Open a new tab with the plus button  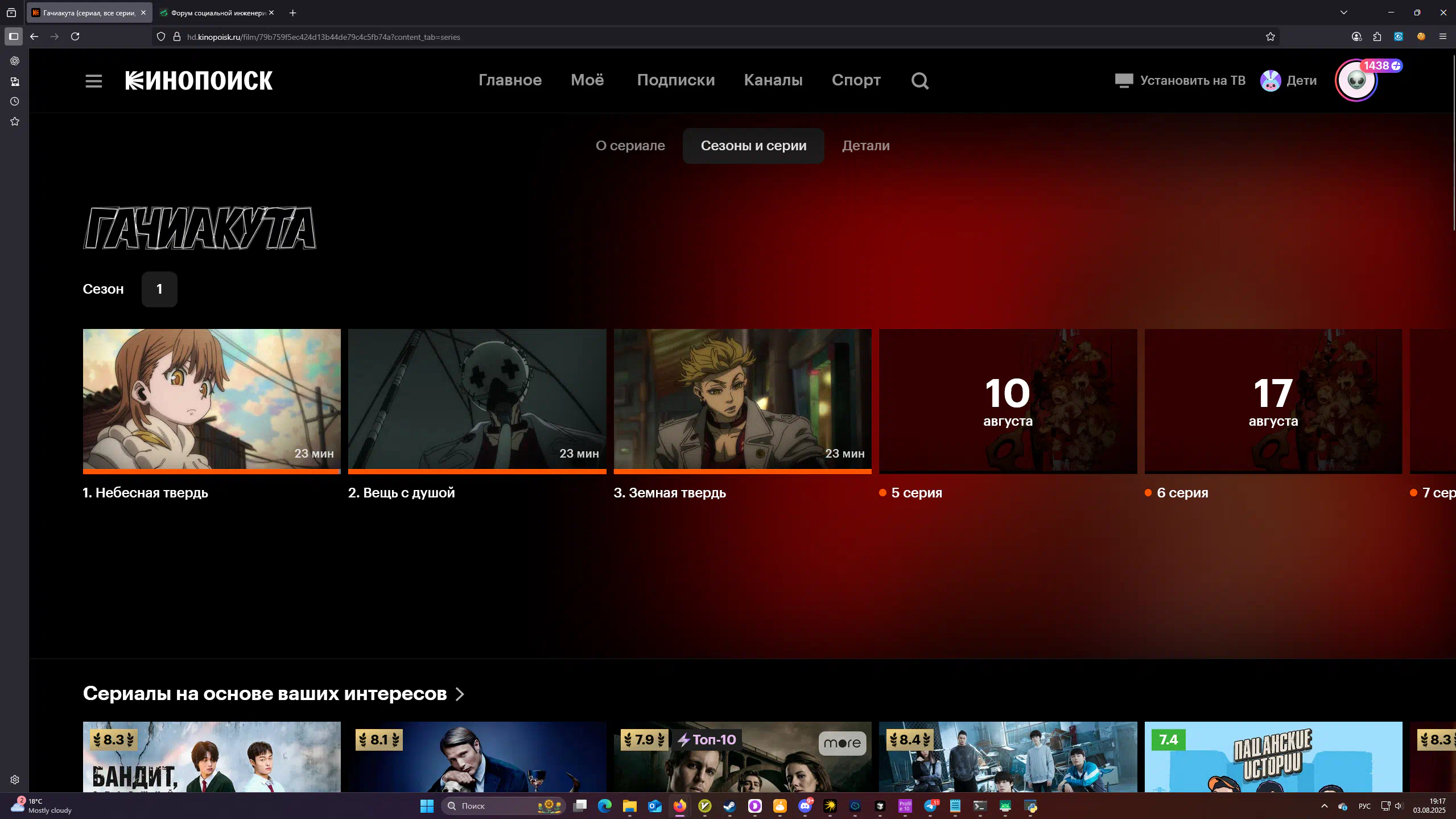292,13
